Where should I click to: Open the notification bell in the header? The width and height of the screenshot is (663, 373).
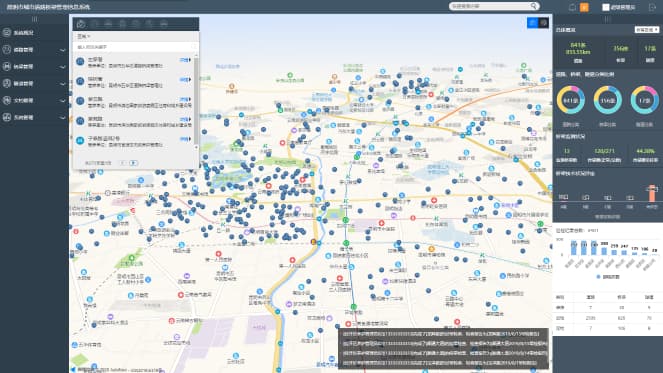pos(572,7)
